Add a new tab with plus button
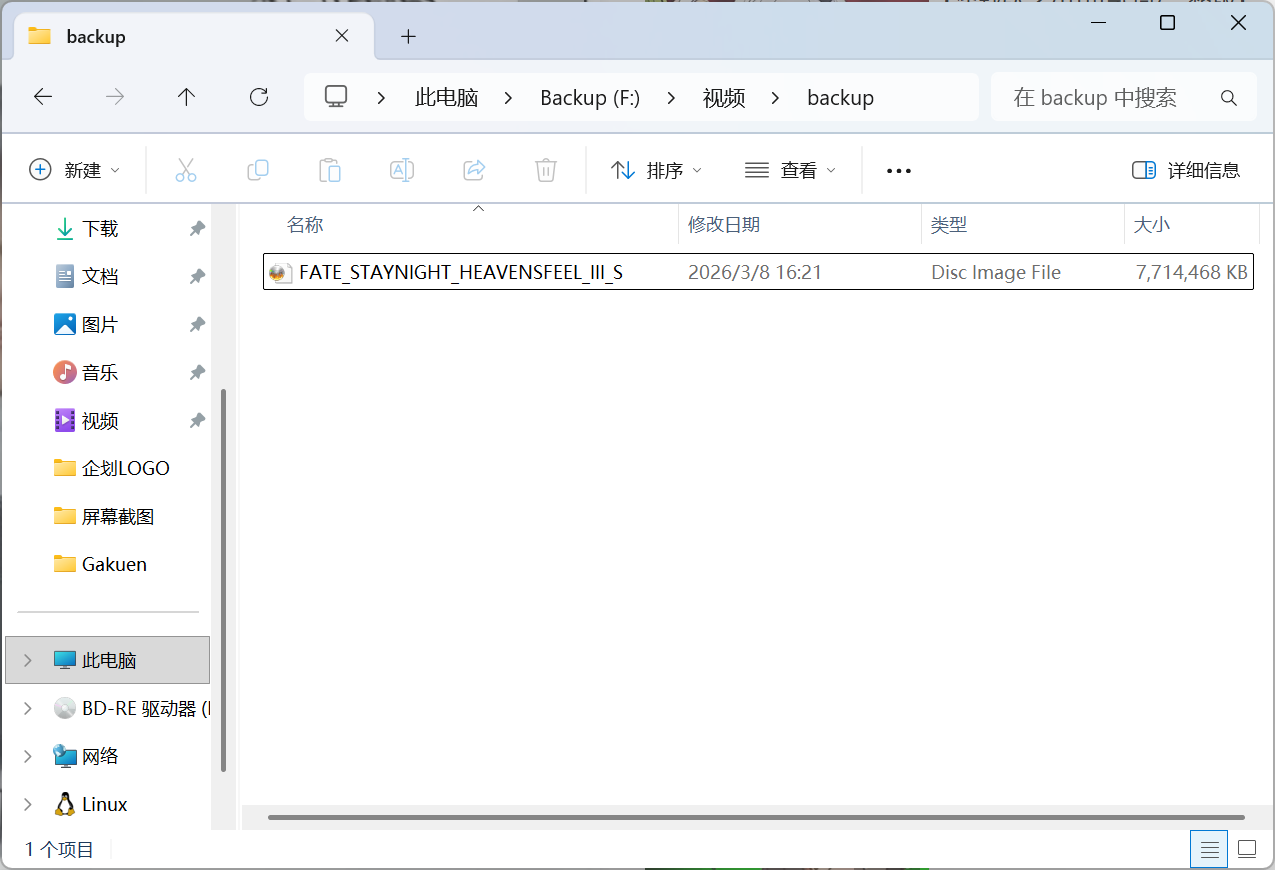 (x=408, y=36)
